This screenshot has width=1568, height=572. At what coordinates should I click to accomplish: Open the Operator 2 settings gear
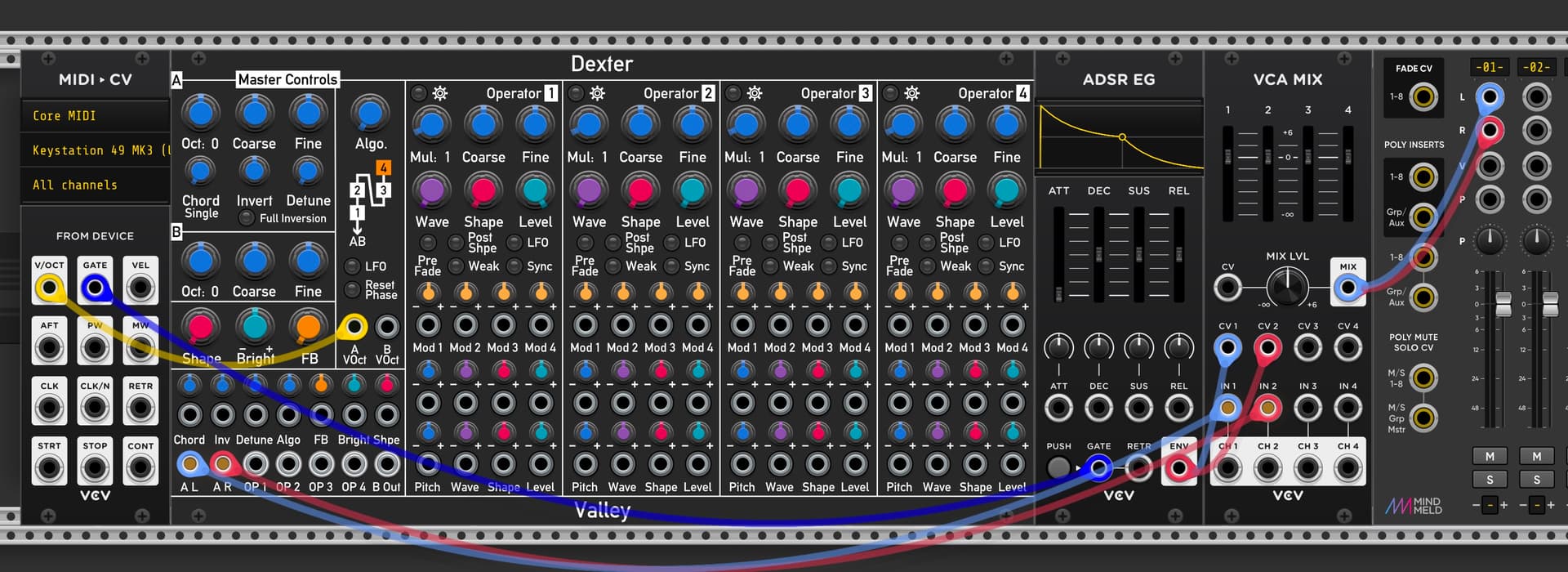point(598,93)
